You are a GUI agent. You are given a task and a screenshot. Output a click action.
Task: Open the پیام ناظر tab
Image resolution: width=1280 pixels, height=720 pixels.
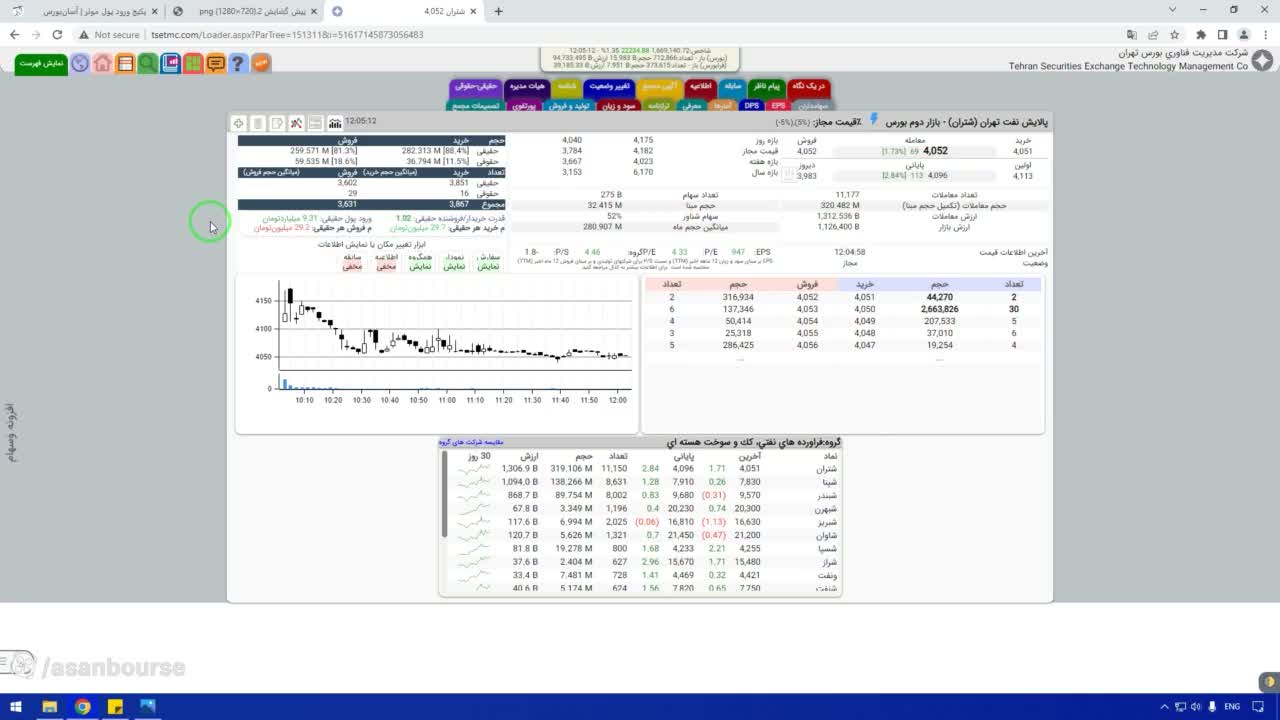pyautogui.click(x=767, y=87)
